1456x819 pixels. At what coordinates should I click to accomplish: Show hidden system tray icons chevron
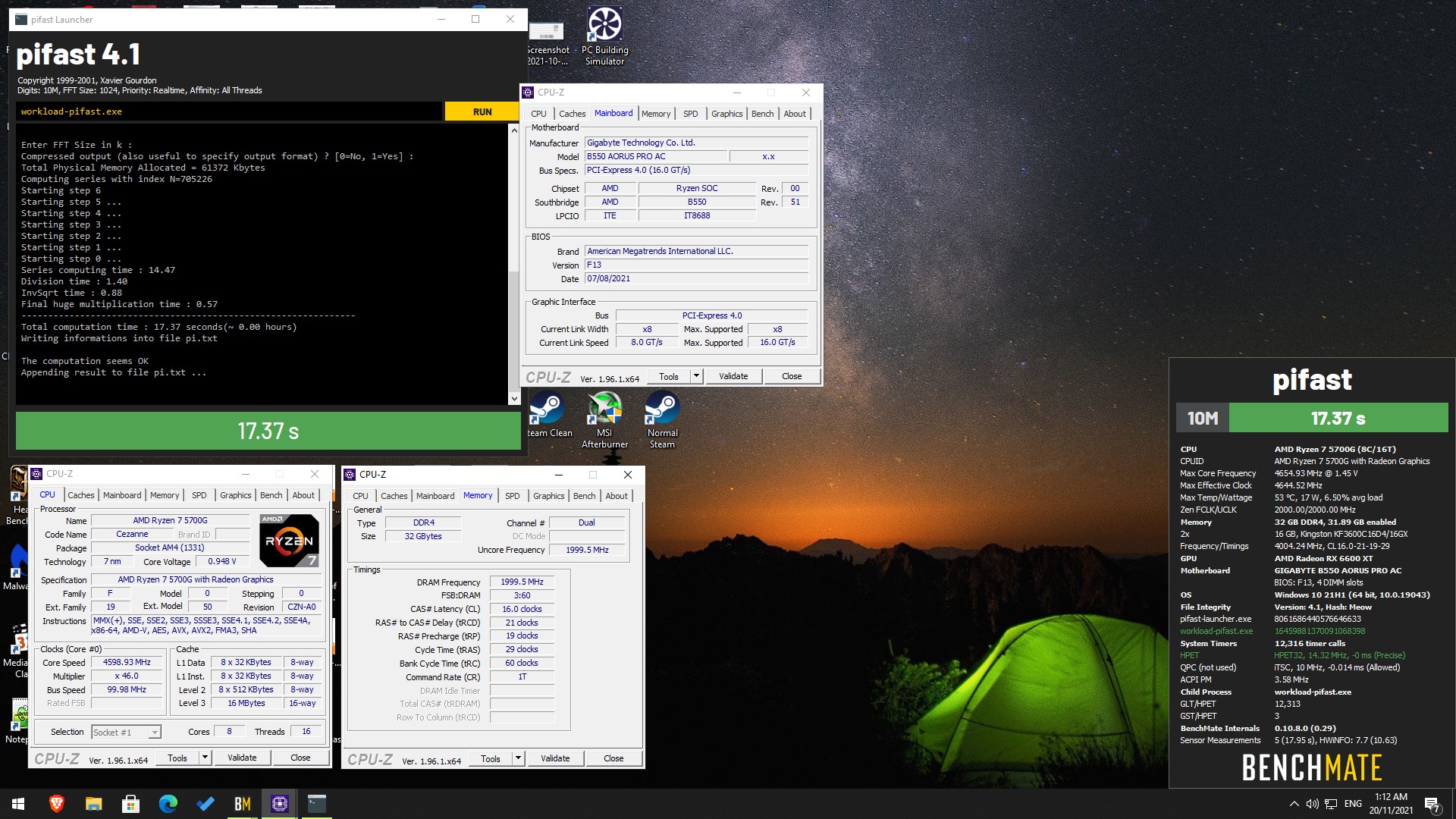pyautogui.click(x=1294, y=804)
